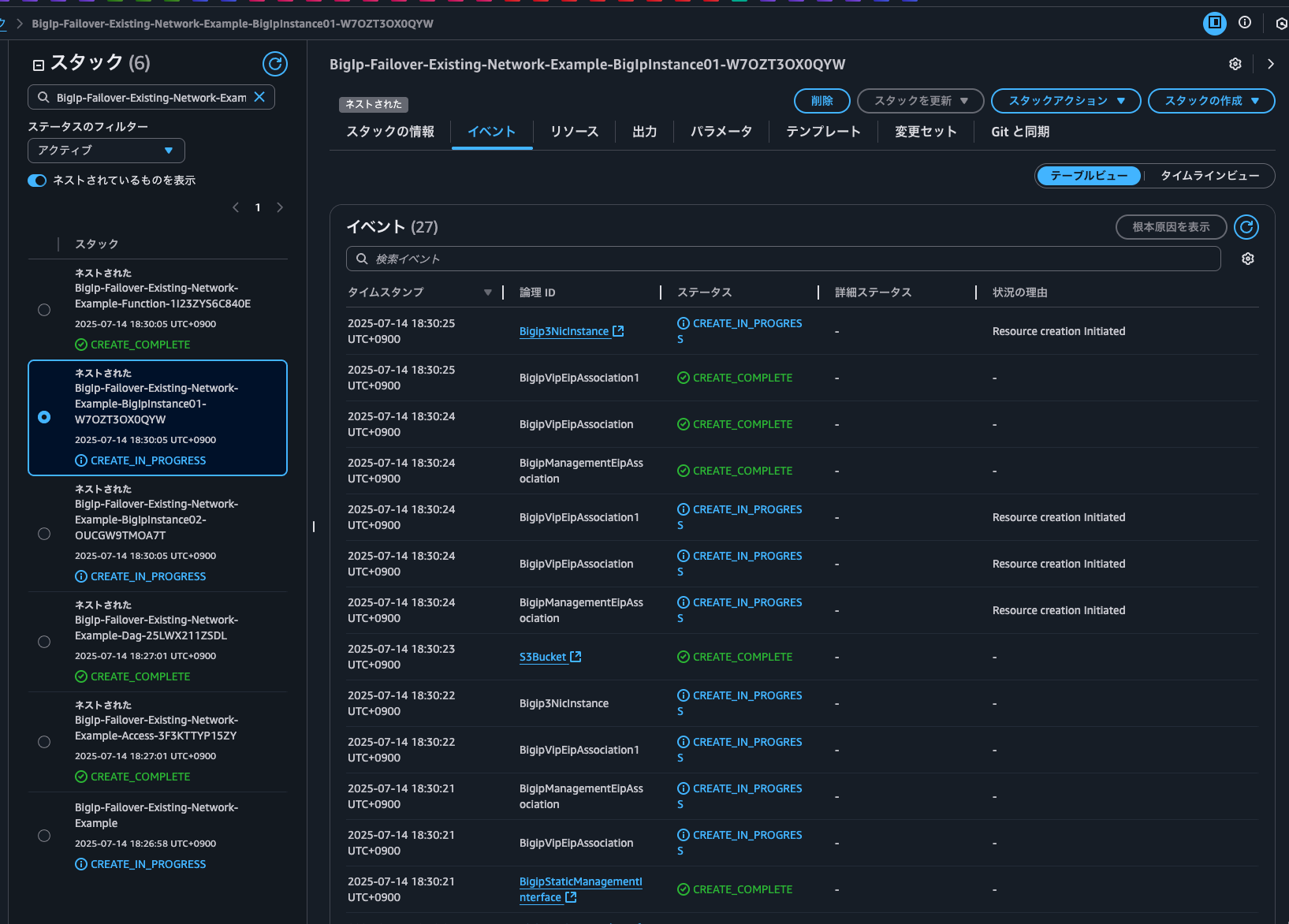This screenshot has width=1289, height=924.
Task: Switch to timeline view
Action: coord(1209,176)
